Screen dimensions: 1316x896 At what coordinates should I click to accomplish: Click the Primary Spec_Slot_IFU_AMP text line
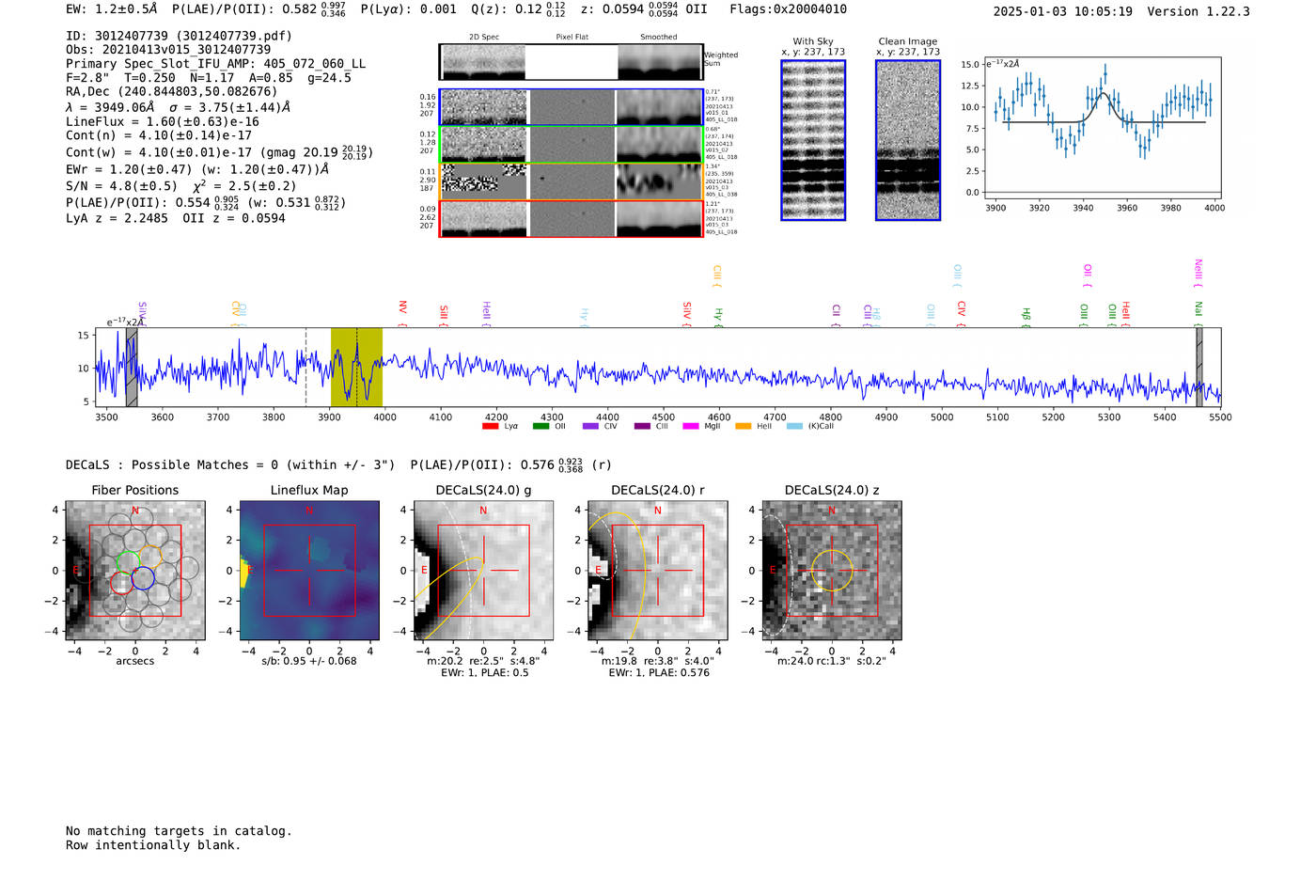pyautogui.click(x=216, y=64)
